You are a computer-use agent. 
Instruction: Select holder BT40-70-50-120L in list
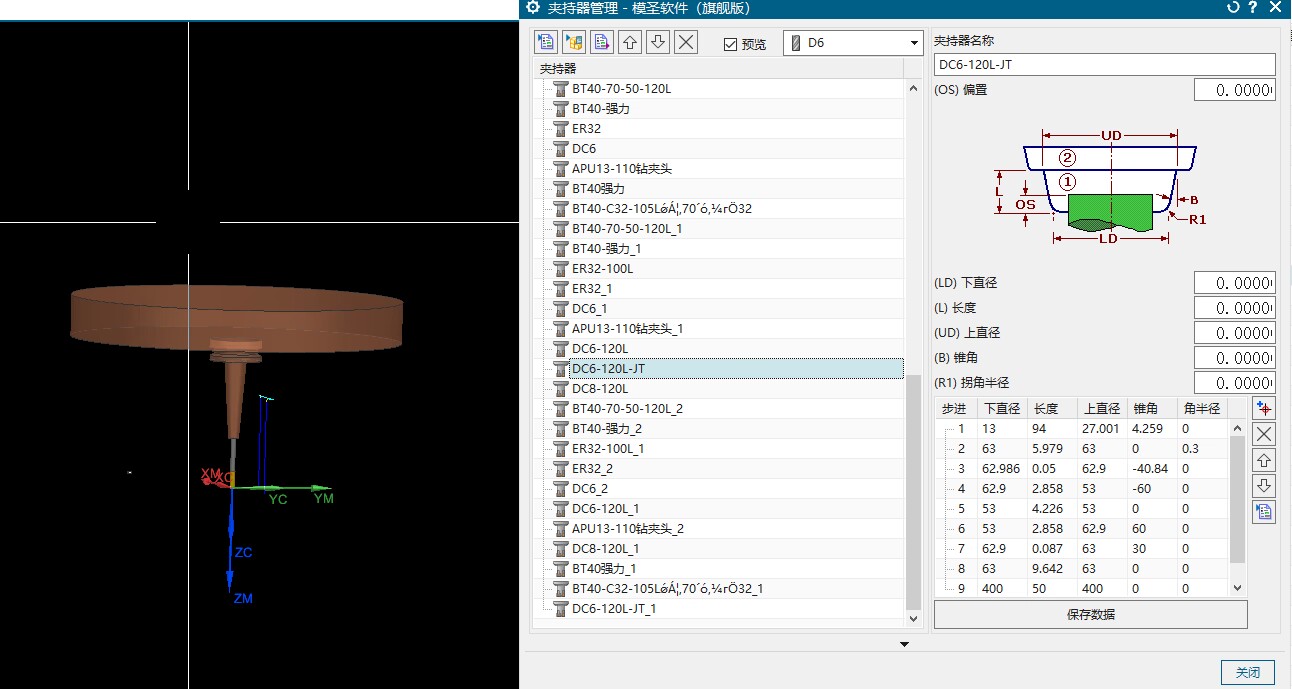tap(621, 88)
